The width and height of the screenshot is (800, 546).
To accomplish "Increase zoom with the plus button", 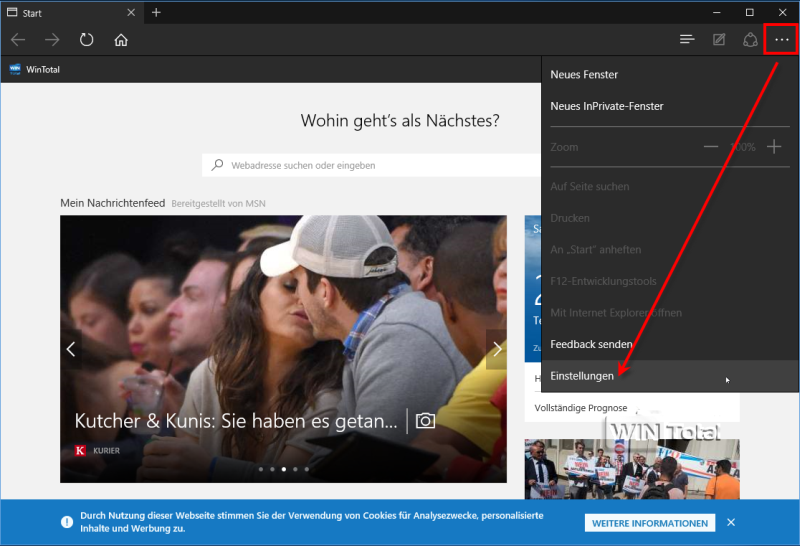I will 774,147.
